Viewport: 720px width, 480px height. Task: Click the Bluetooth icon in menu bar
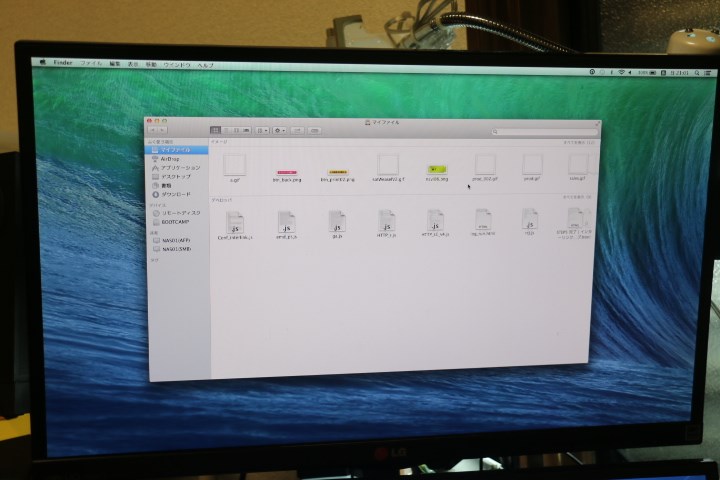(612, 73)
